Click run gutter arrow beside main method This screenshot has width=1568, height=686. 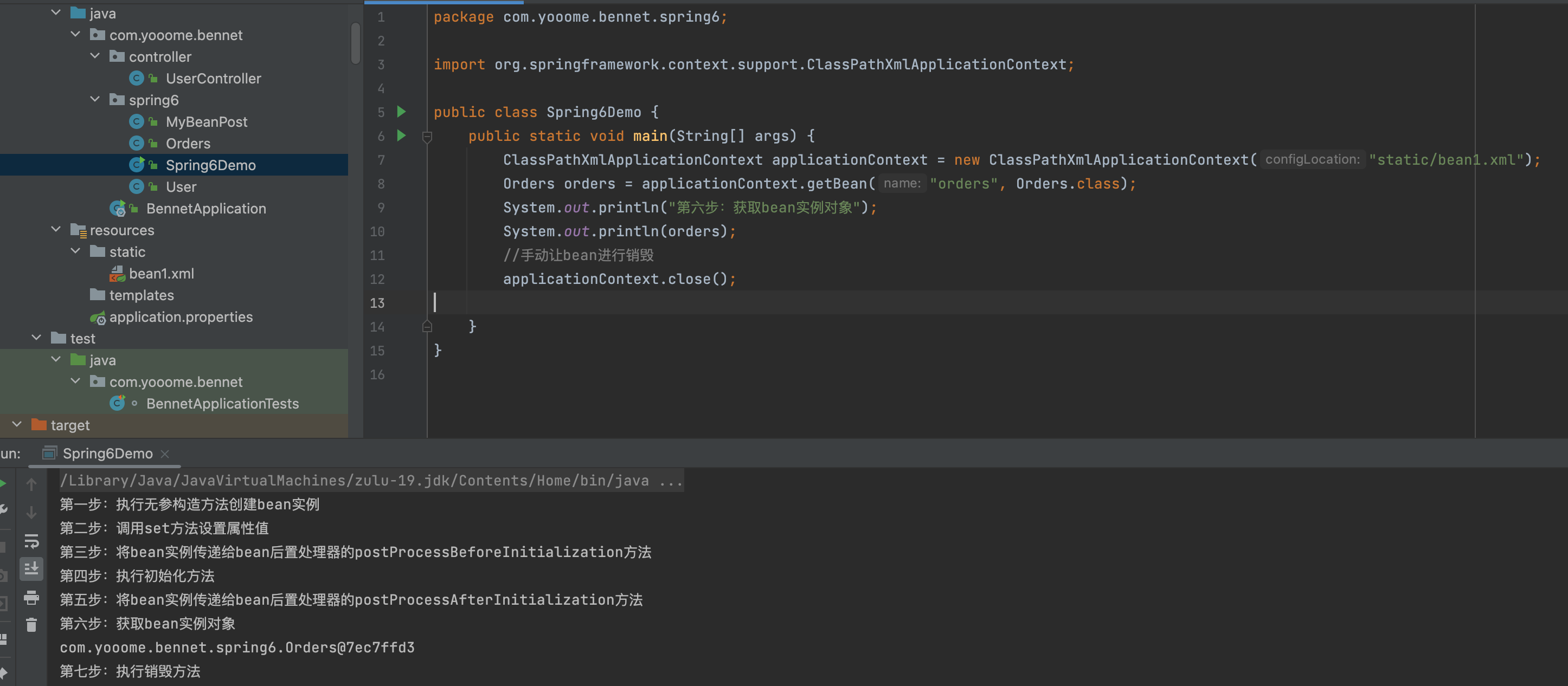point(401,135)
